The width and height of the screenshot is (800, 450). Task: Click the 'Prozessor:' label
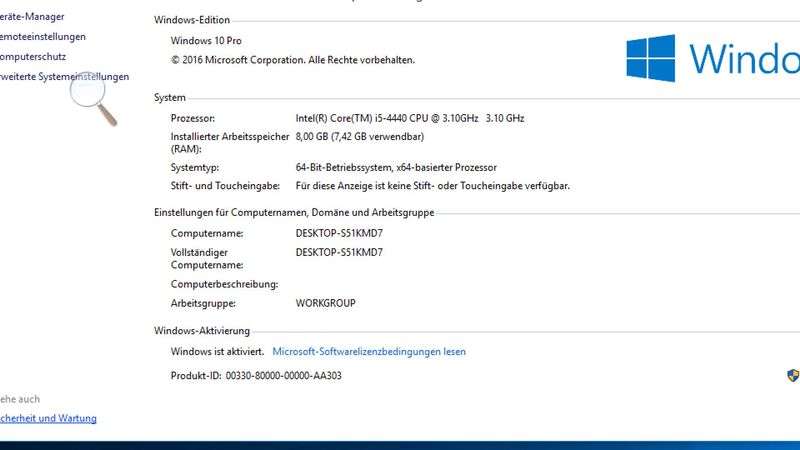tap(193, 118)
